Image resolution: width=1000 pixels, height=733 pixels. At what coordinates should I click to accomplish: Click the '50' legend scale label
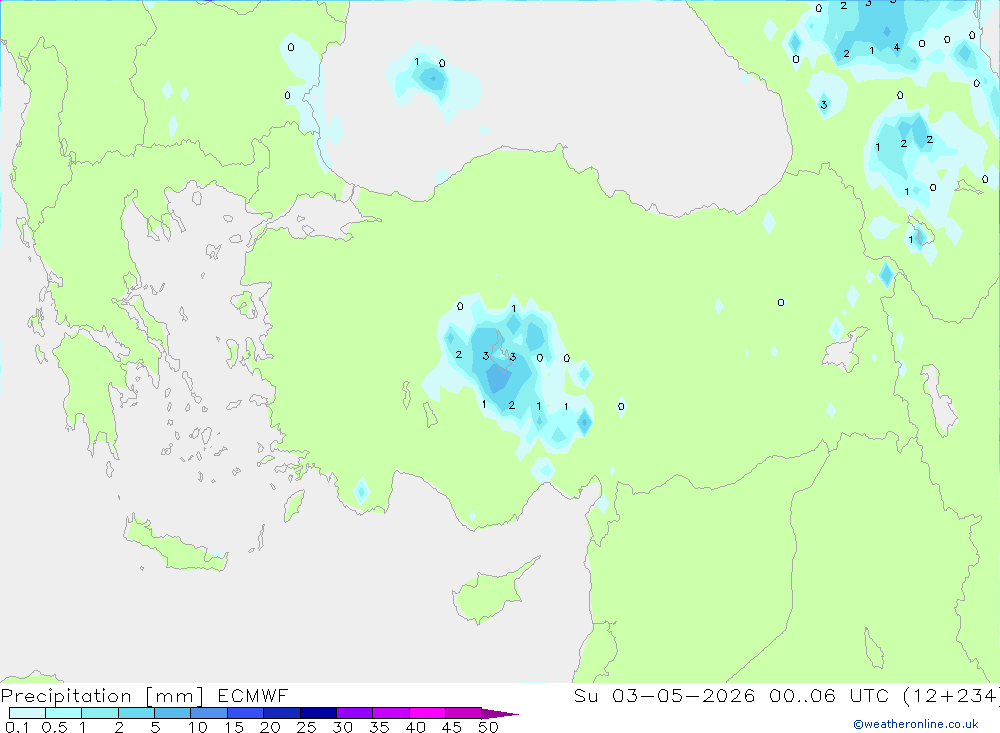488,727
